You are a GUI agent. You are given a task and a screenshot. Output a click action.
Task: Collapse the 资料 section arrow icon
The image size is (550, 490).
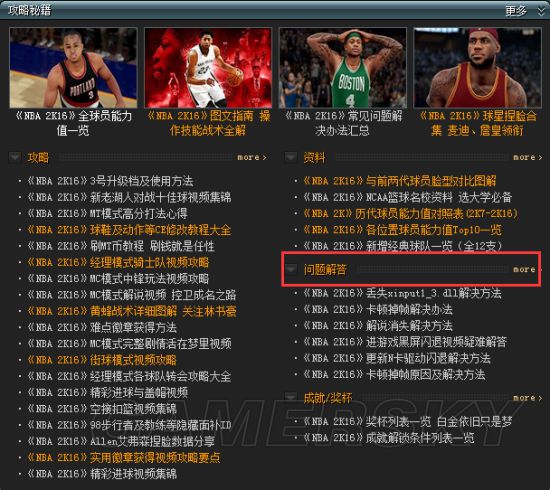pos(290,157)
